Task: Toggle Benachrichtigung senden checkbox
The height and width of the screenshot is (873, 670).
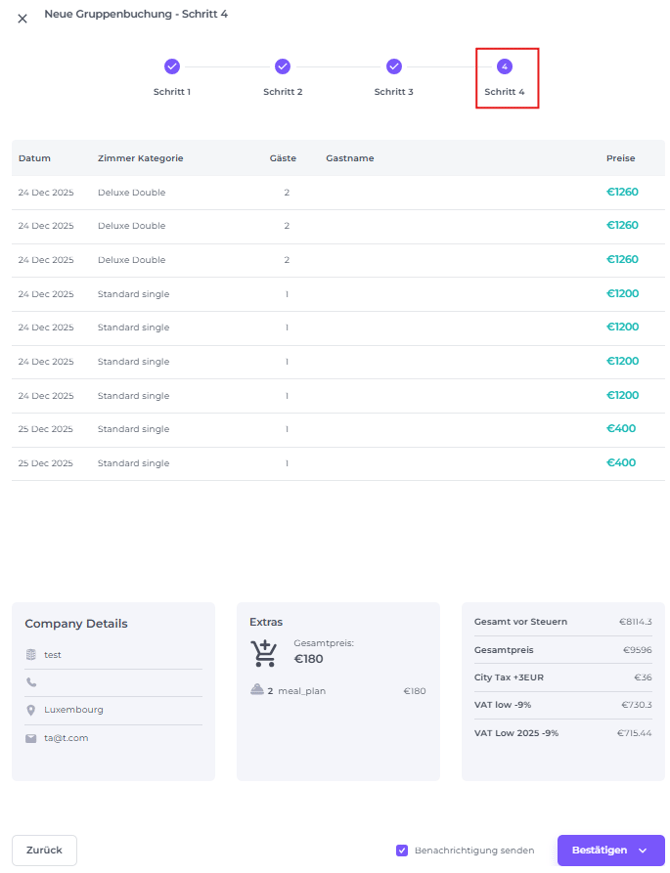Action: [x=402, y=850]
